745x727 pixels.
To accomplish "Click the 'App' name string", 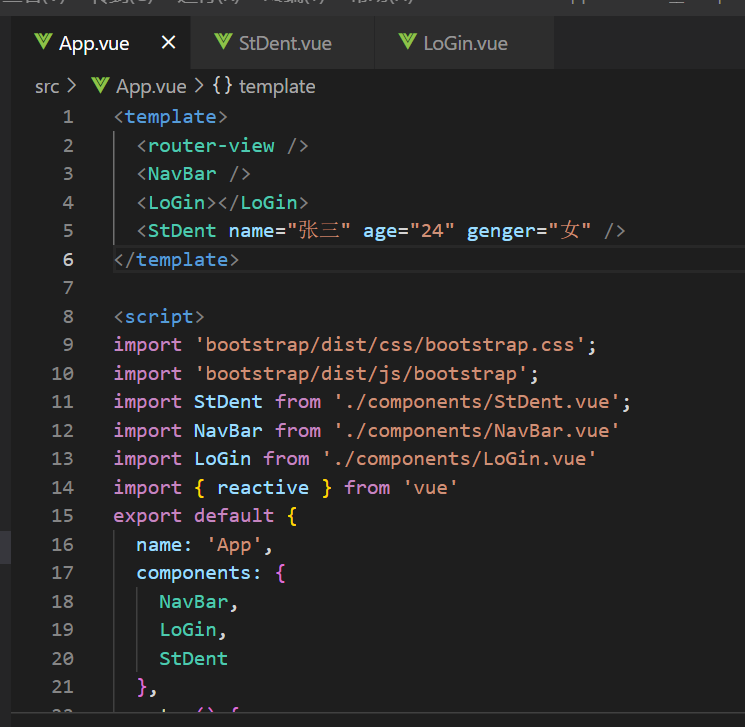I will point(234,545).
